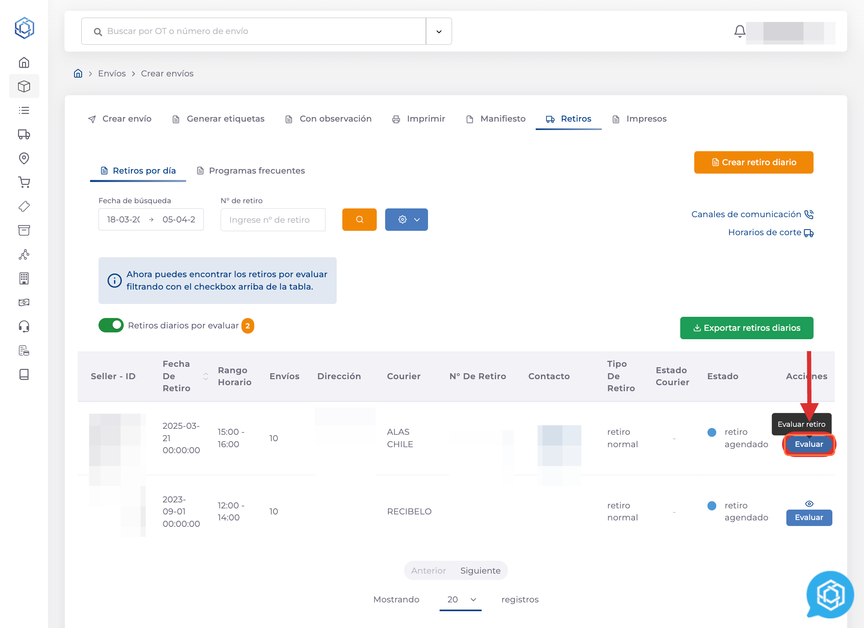Open the chat widget bubble
Viewport: 864px width, 628px height.
coord(829,596)
